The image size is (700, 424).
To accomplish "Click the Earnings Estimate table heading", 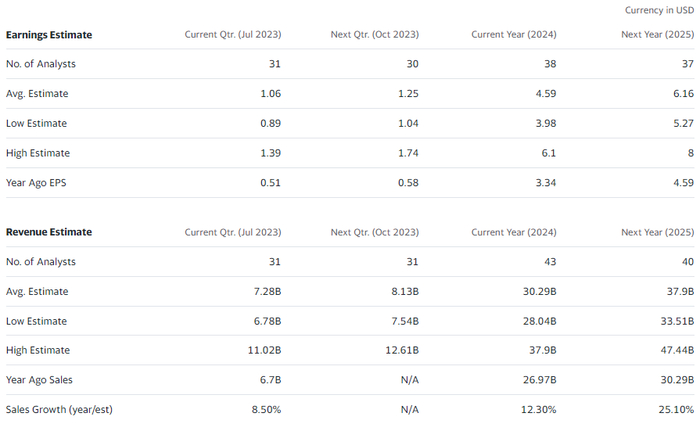I will click(x=49, y=35).
